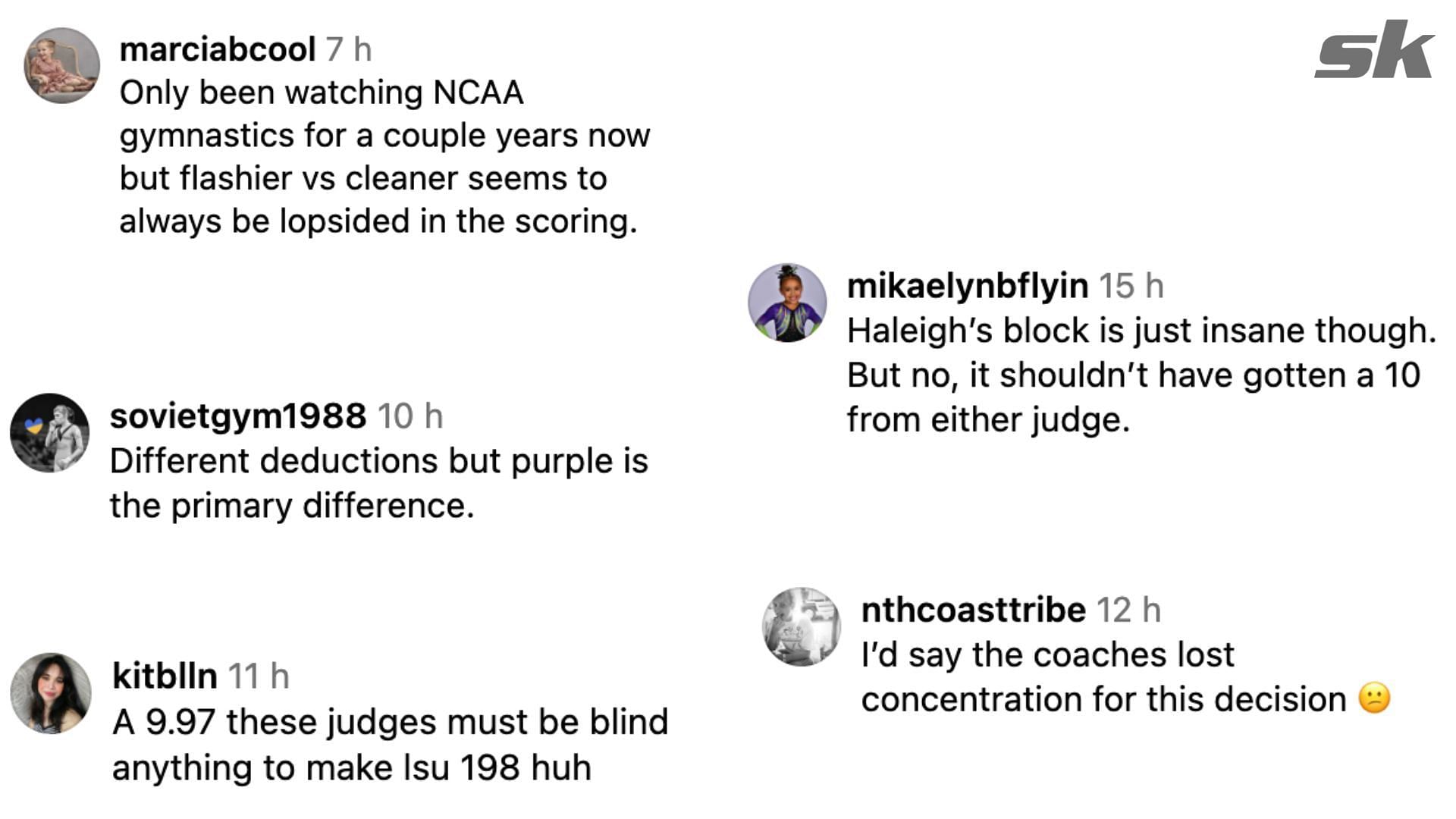Click the SK logo watermark
The height and width of the screenshot is (819, 1456).
click(1374, 50)
